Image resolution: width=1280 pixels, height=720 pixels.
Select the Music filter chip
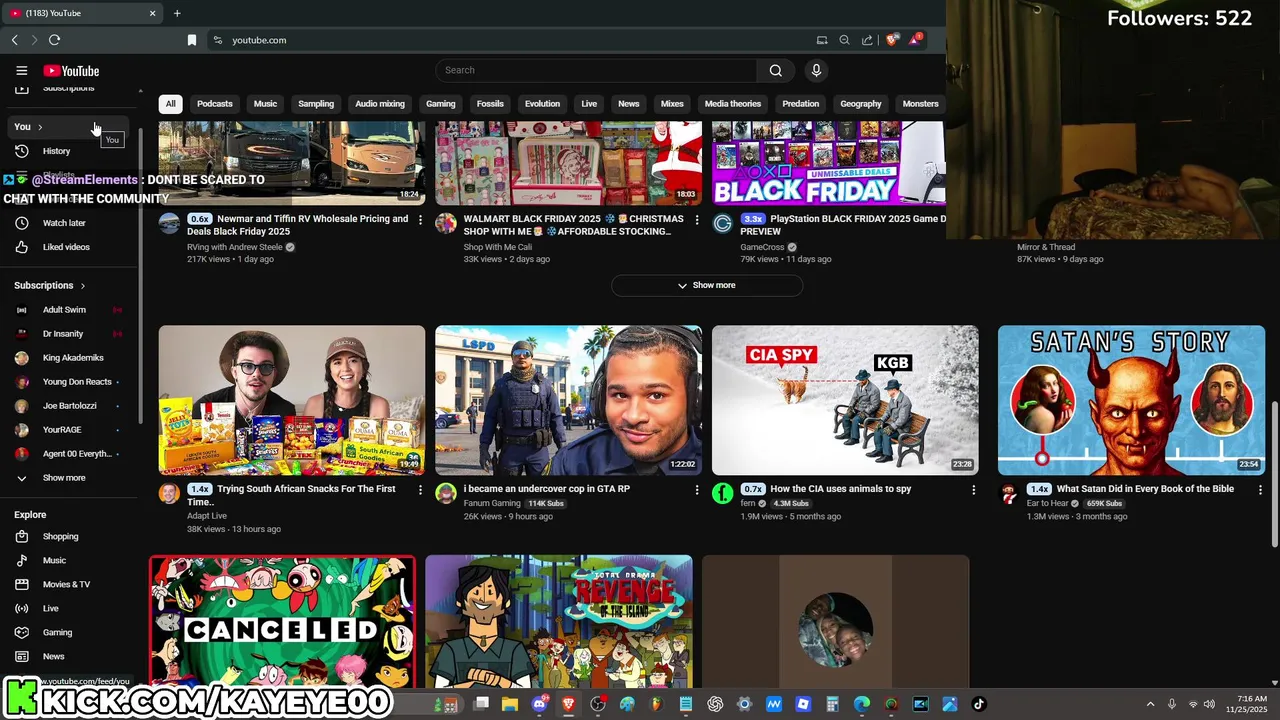265,104
